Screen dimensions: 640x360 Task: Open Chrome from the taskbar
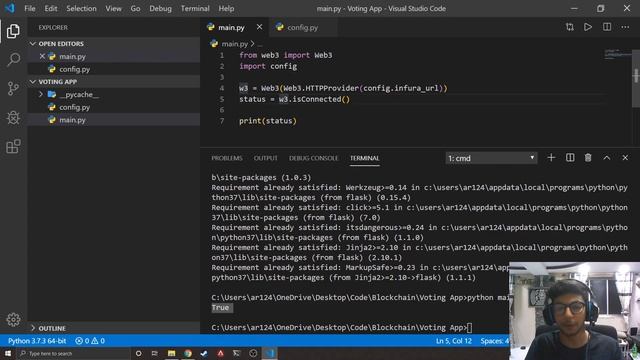(188, 353)
